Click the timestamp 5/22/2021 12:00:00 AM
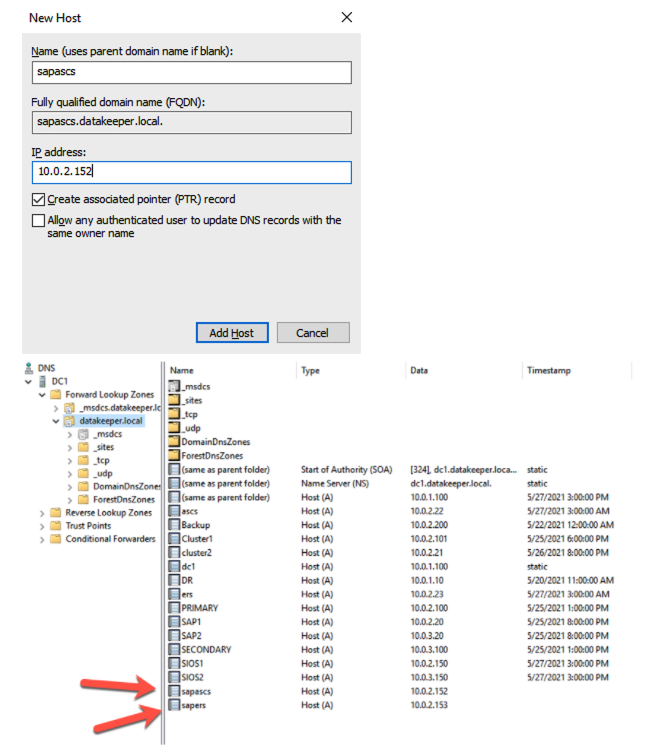 (570, 525)
